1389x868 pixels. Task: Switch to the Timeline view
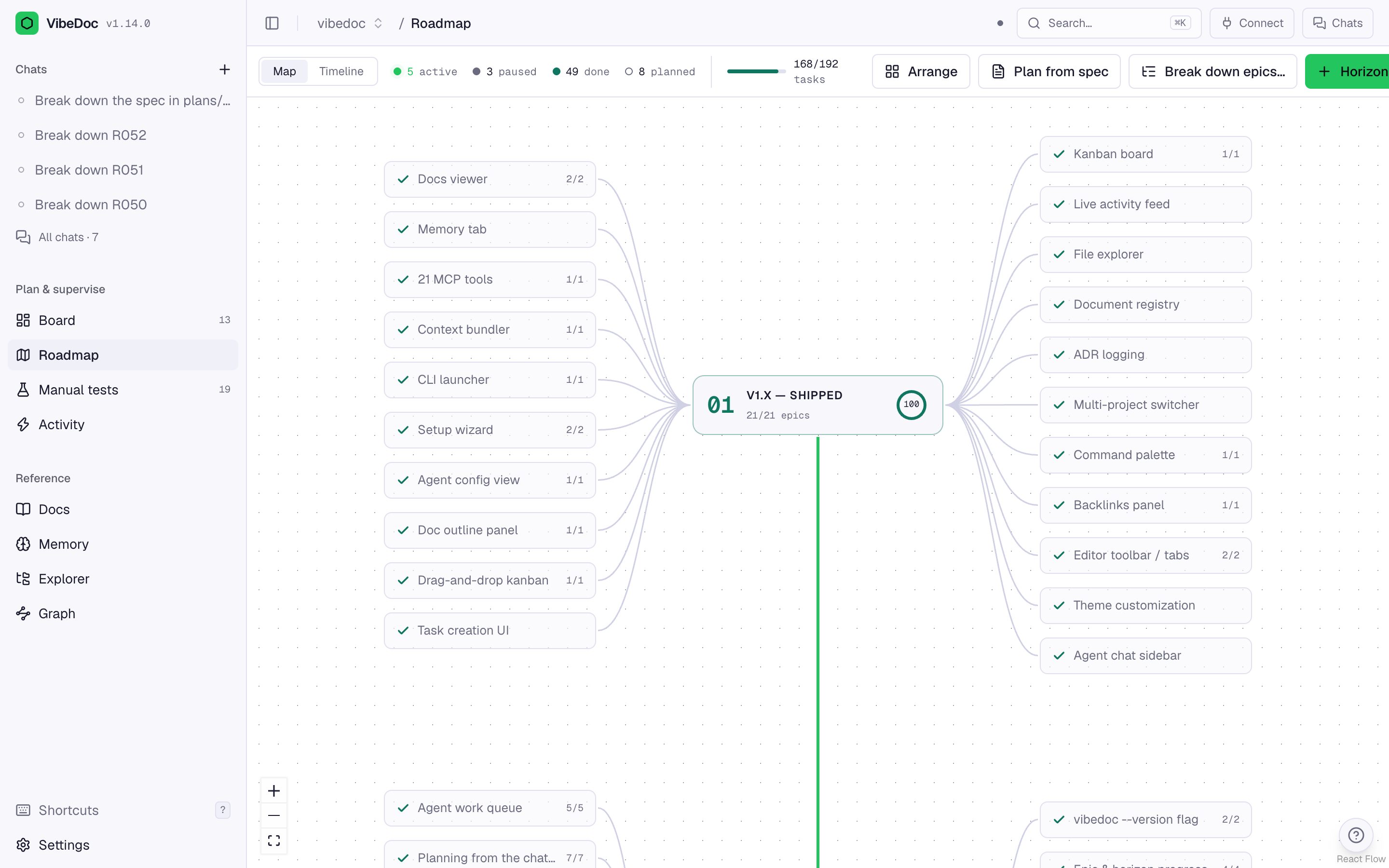click(341, 71)
